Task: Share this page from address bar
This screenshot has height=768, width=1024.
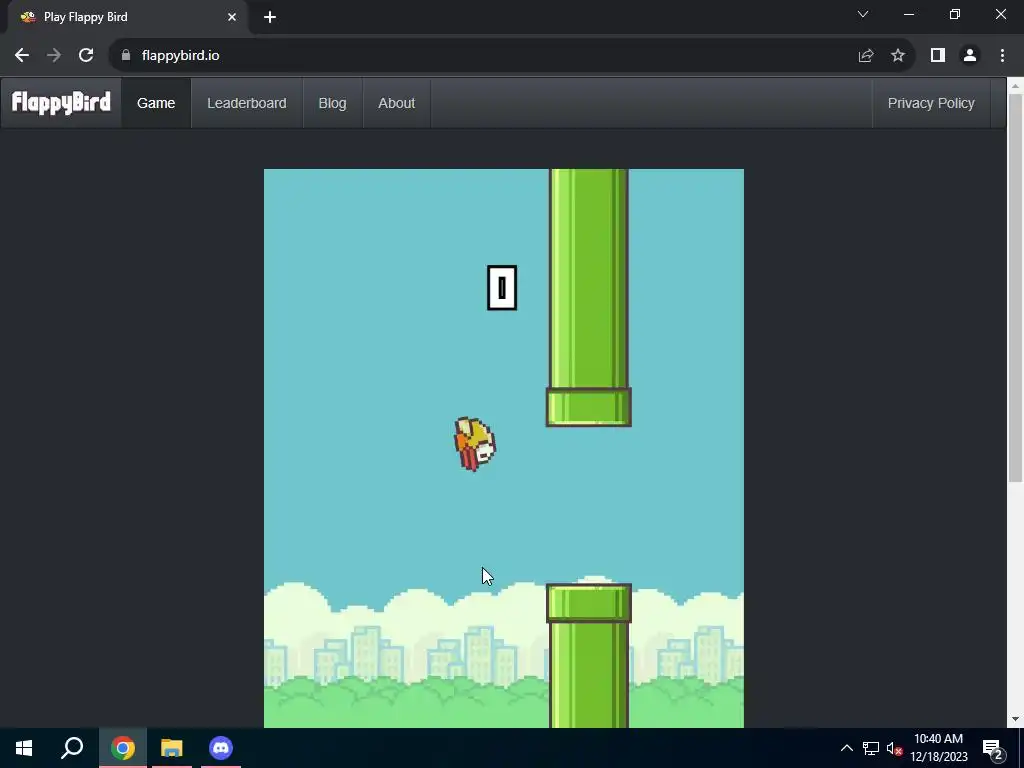Action: 866,56
